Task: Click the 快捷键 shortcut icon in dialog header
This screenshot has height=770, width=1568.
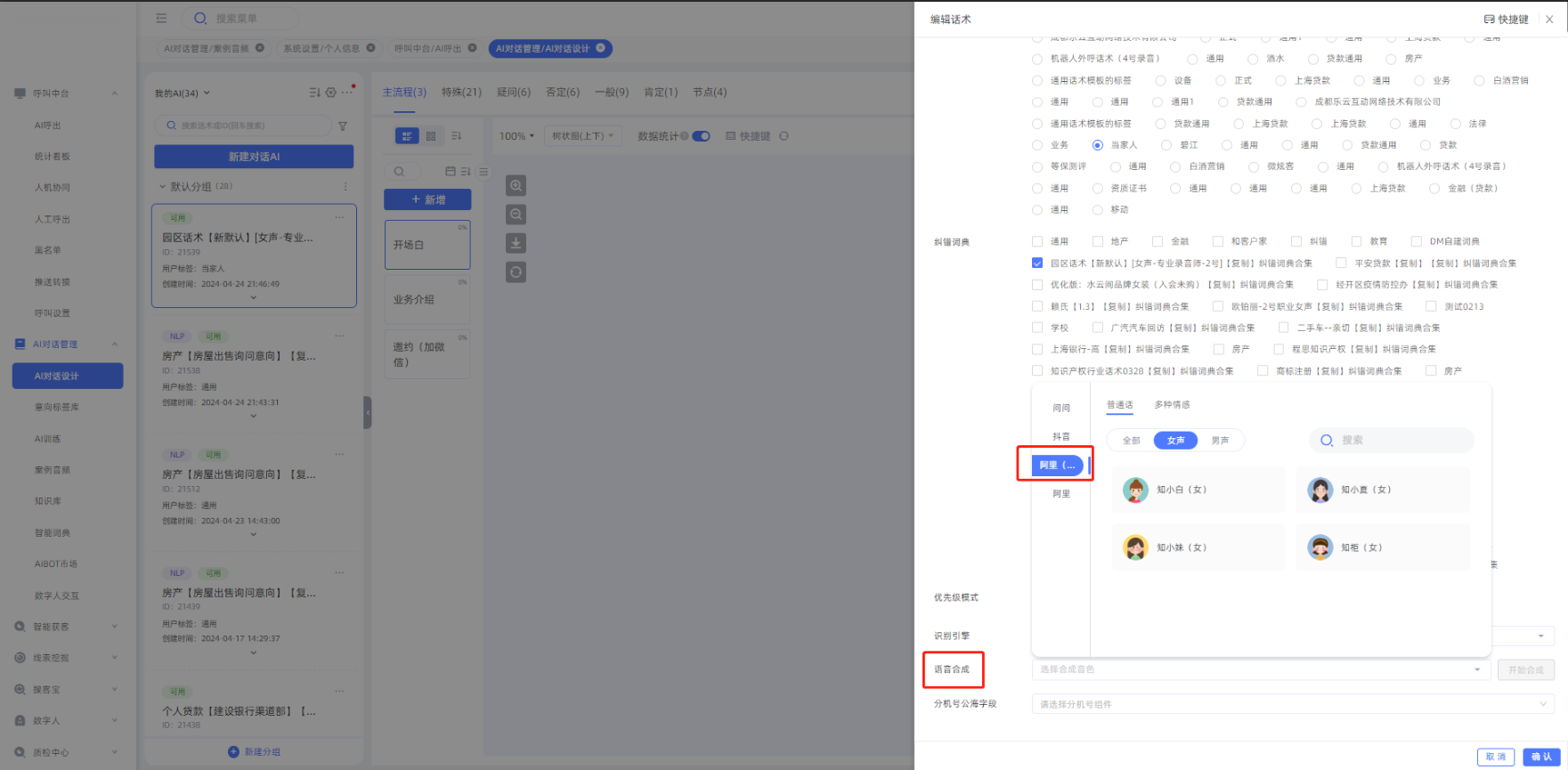Action: (1489, 20)
